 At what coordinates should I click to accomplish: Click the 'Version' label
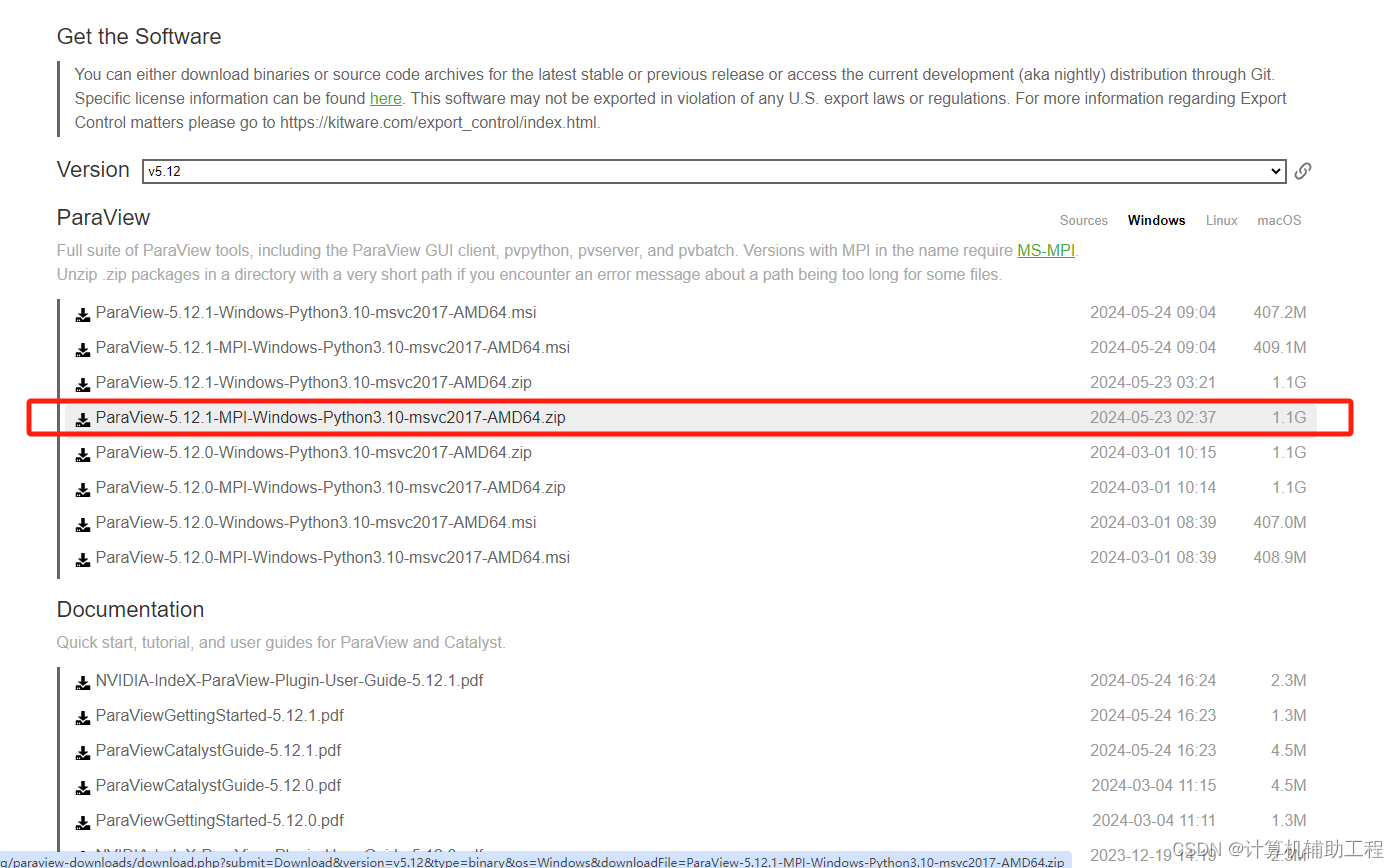93,170
